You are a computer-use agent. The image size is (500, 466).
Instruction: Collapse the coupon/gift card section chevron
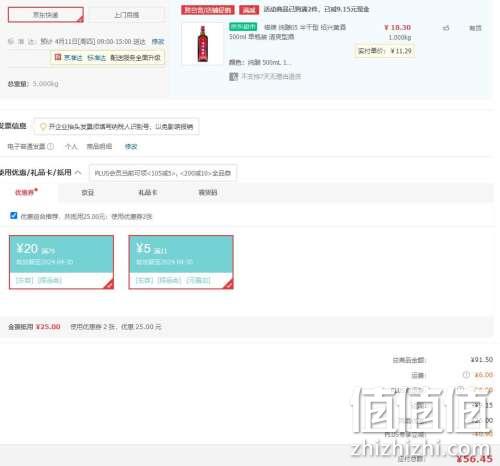78,172
